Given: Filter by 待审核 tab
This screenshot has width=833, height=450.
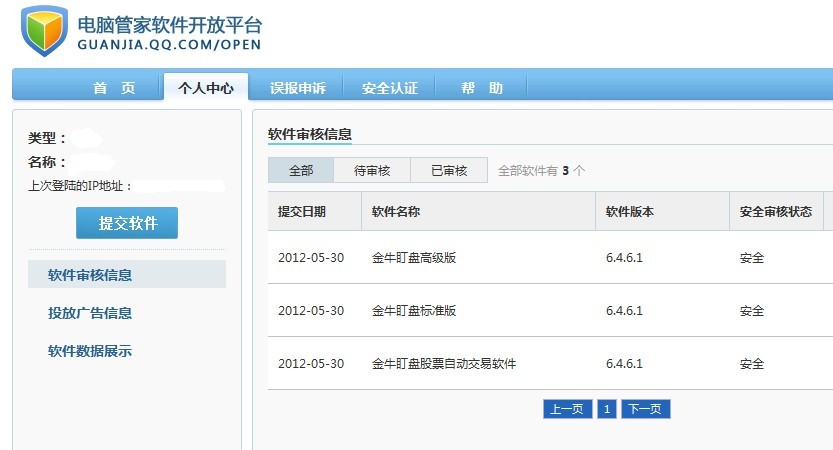Looking at the screenshot, I should coord(372,171).
